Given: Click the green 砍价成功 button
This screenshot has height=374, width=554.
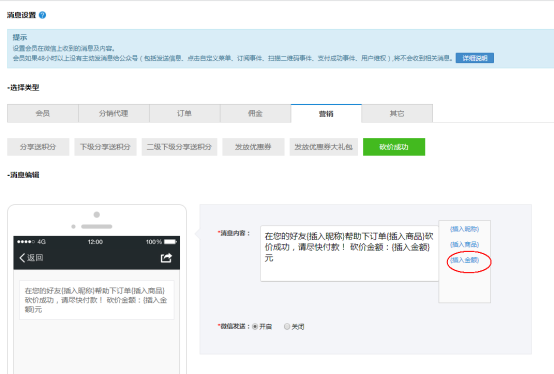Looking at the screenshot, I should tap(394, 147).
